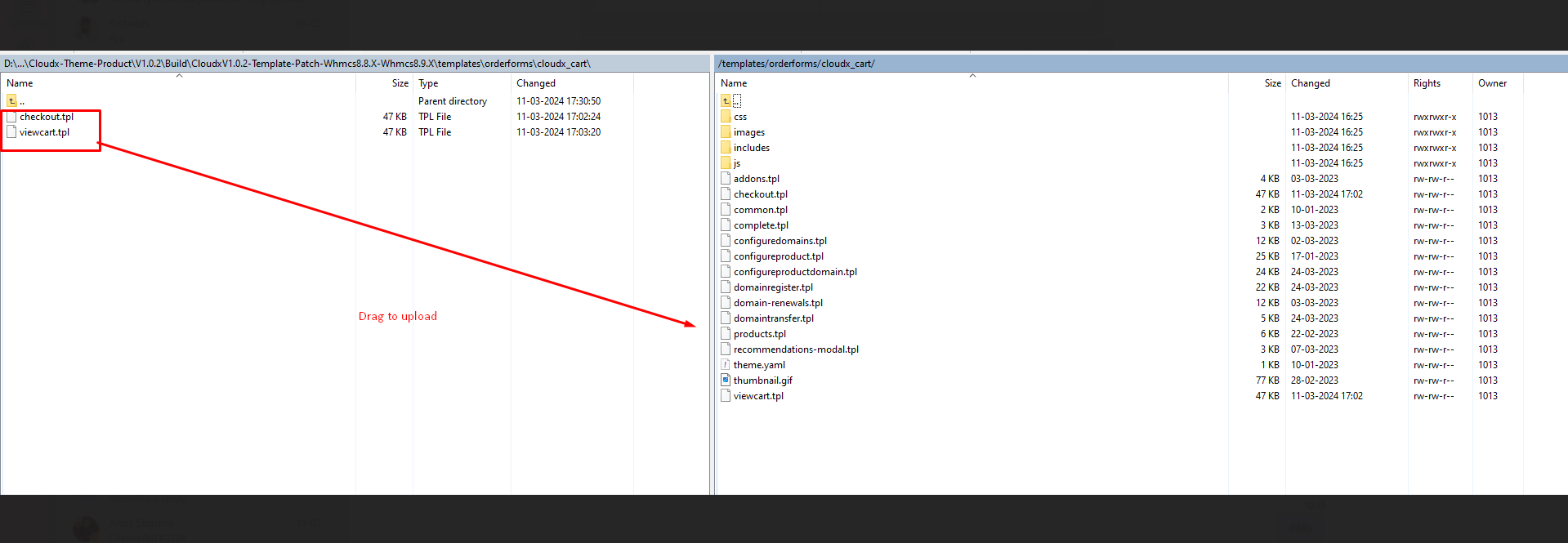1568x543 pixels.
Task: Sort local panel by Name column
Action: point(20,83)
